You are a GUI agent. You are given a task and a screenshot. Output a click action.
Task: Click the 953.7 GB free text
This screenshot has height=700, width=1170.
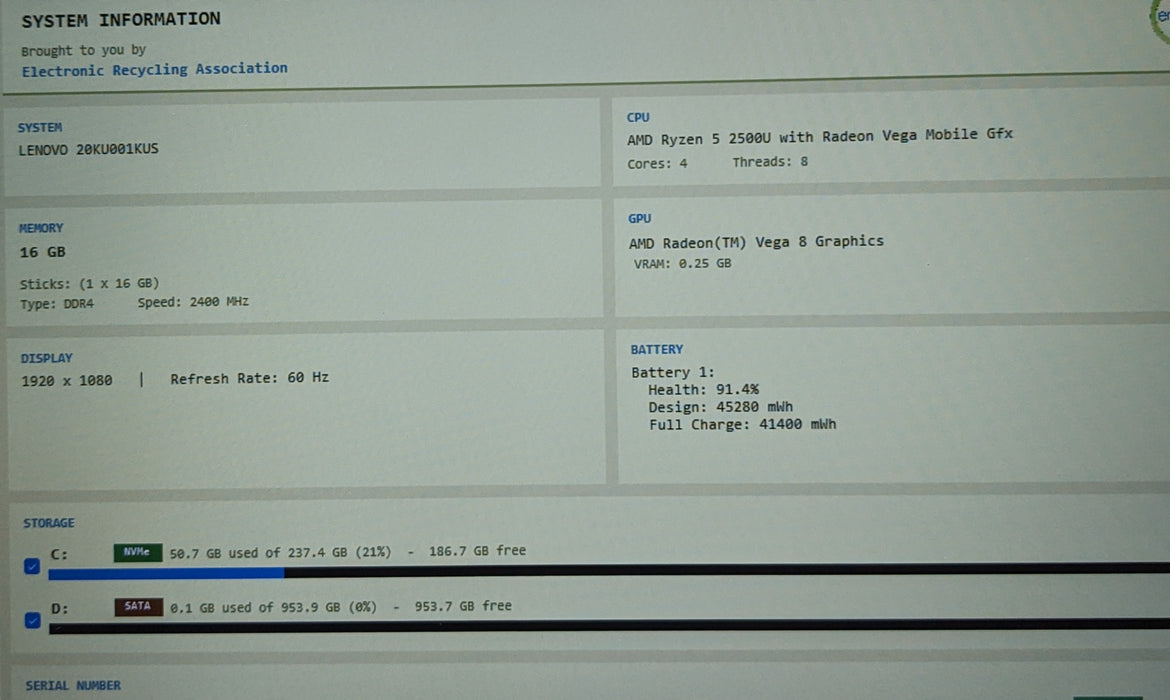463,606
